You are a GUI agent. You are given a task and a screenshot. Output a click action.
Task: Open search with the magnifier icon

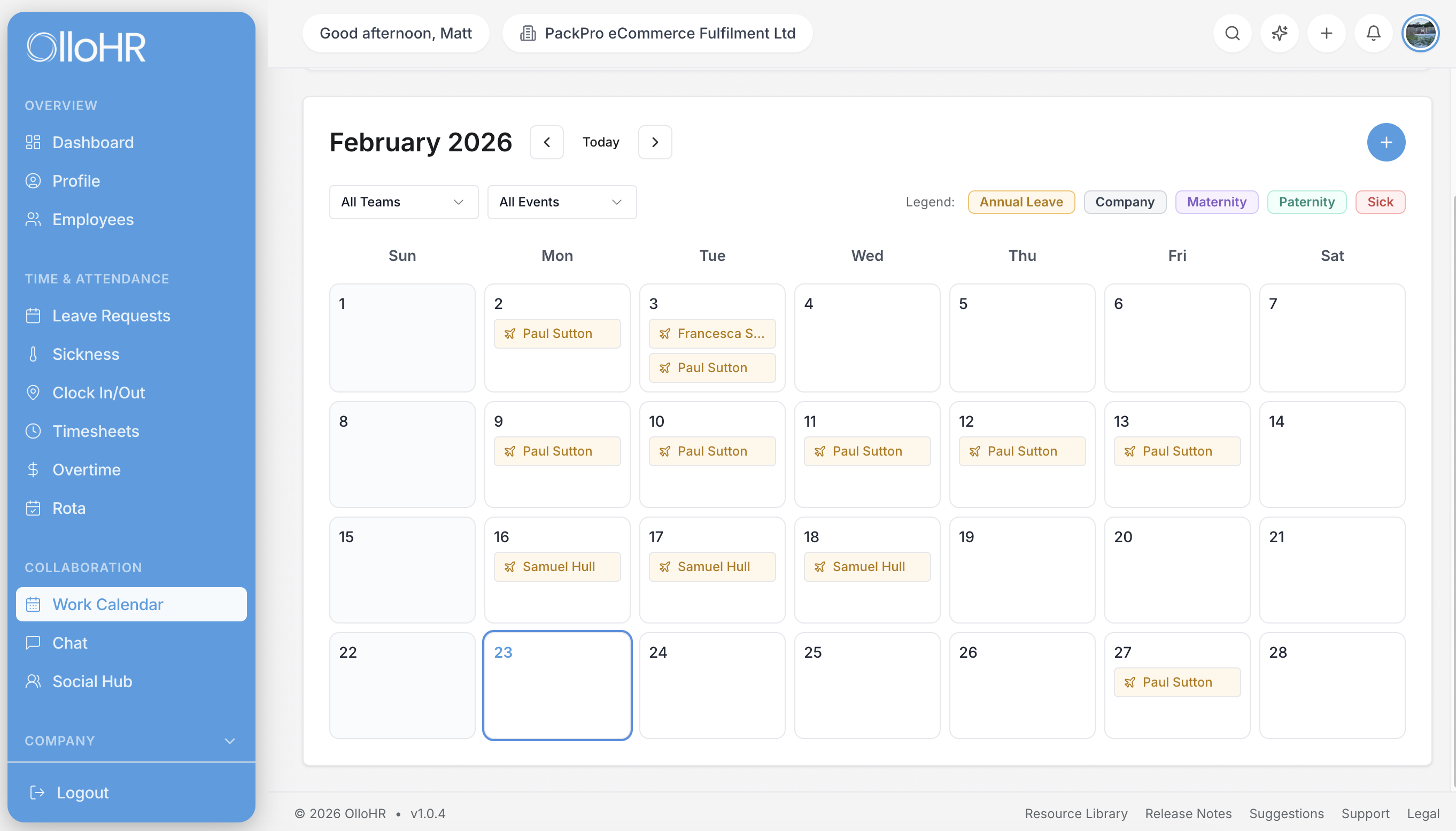pos(1232,33)
